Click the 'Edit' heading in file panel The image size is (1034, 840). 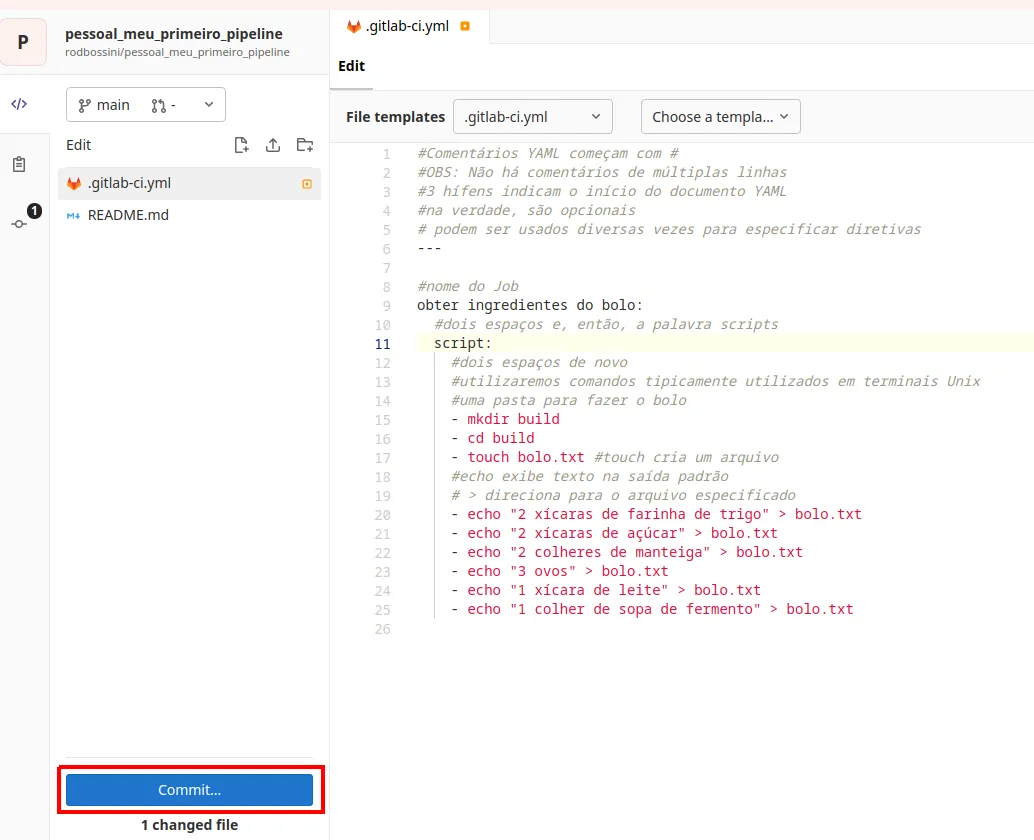78,145
